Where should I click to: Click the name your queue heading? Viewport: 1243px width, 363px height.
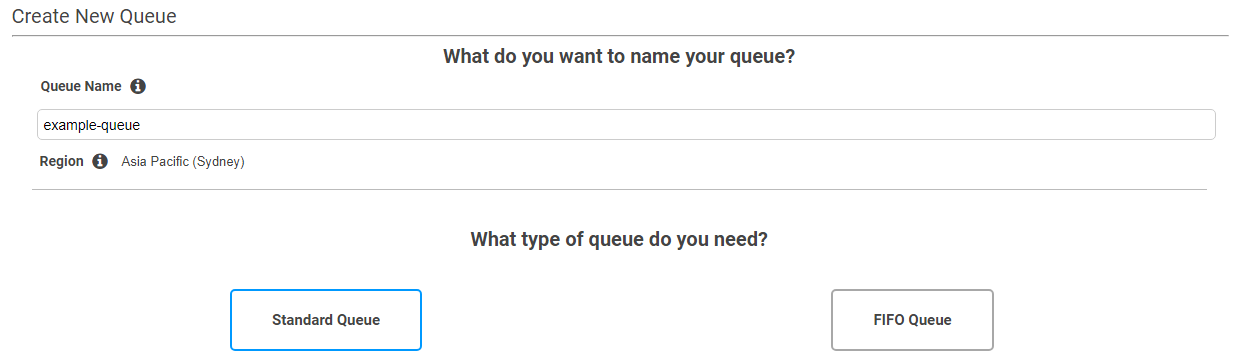pyautogui.click(x=619, y=56)
